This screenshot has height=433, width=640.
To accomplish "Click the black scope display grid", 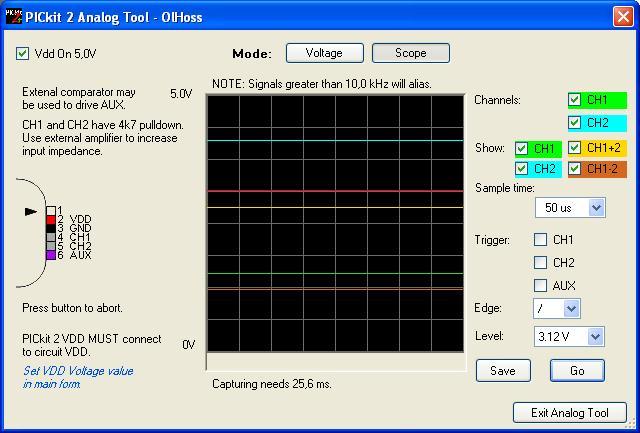I will [335, 223].
